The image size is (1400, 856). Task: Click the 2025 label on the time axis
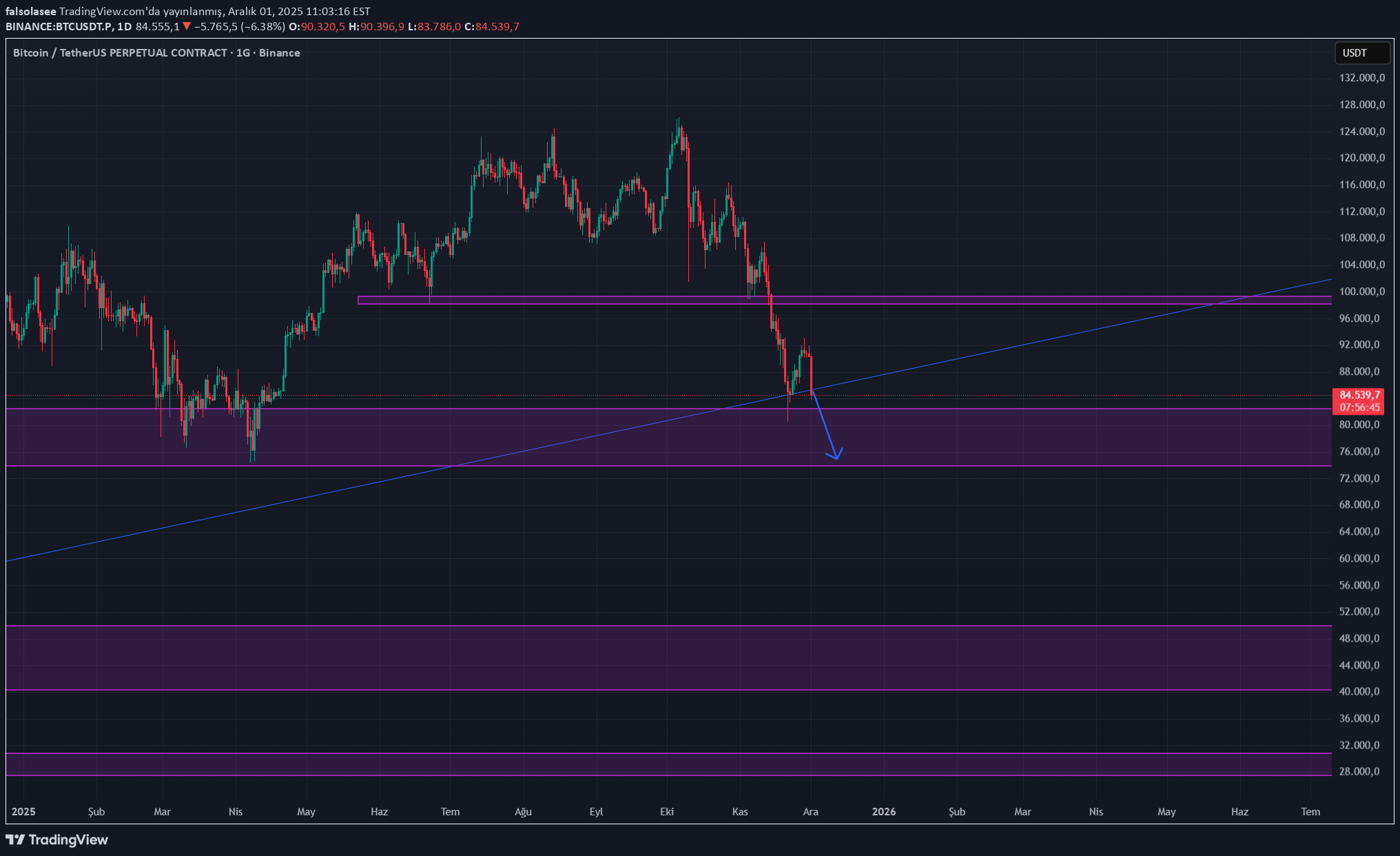point(23,811)
